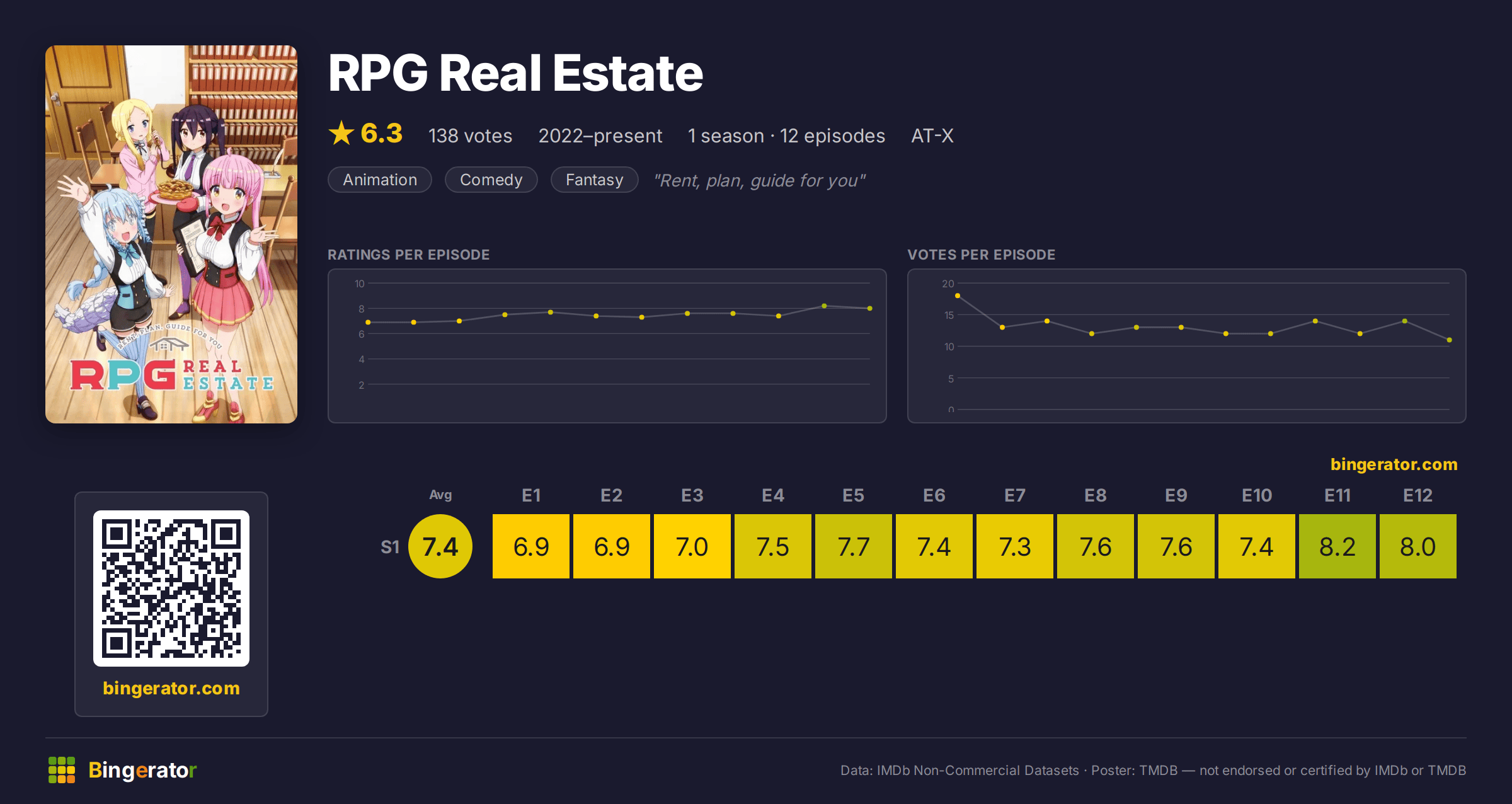Click the E8 column header

[1096, 495]
